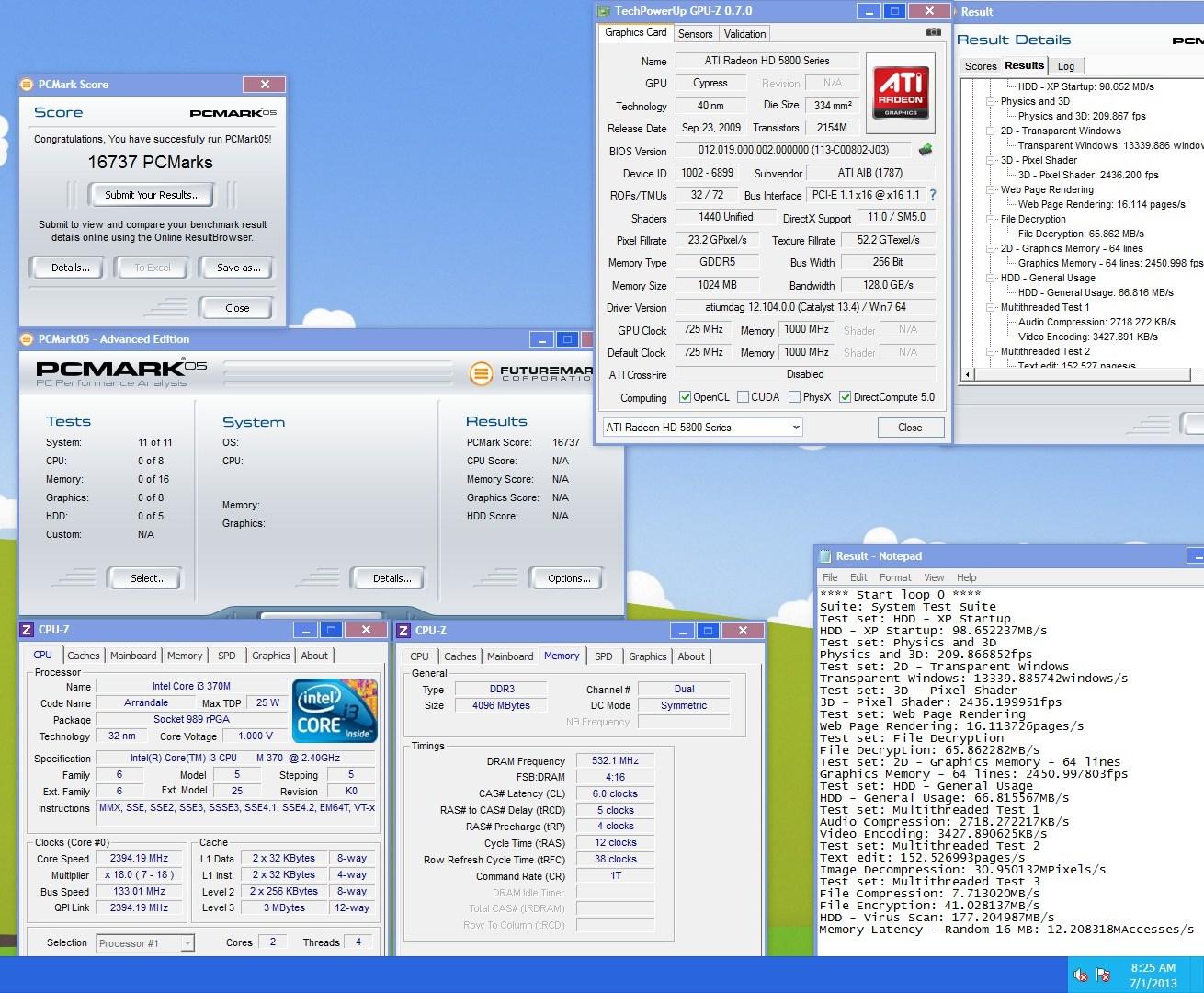
Task: Collapse the Web Page Rendering node
Action: 992,189
